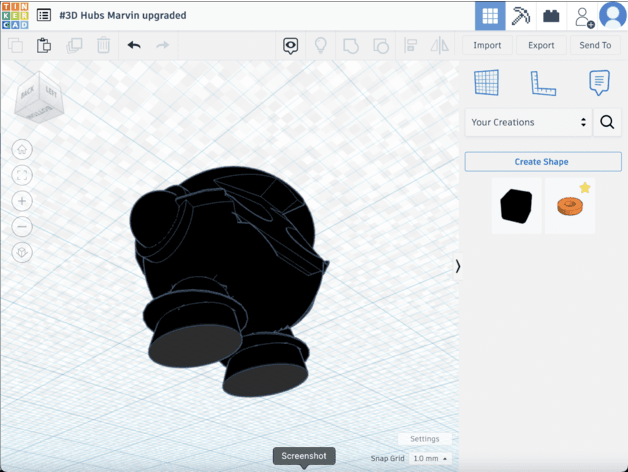The image size is (628, 472).
Task: Open the design list icon
Action: (x=44, y=15)
